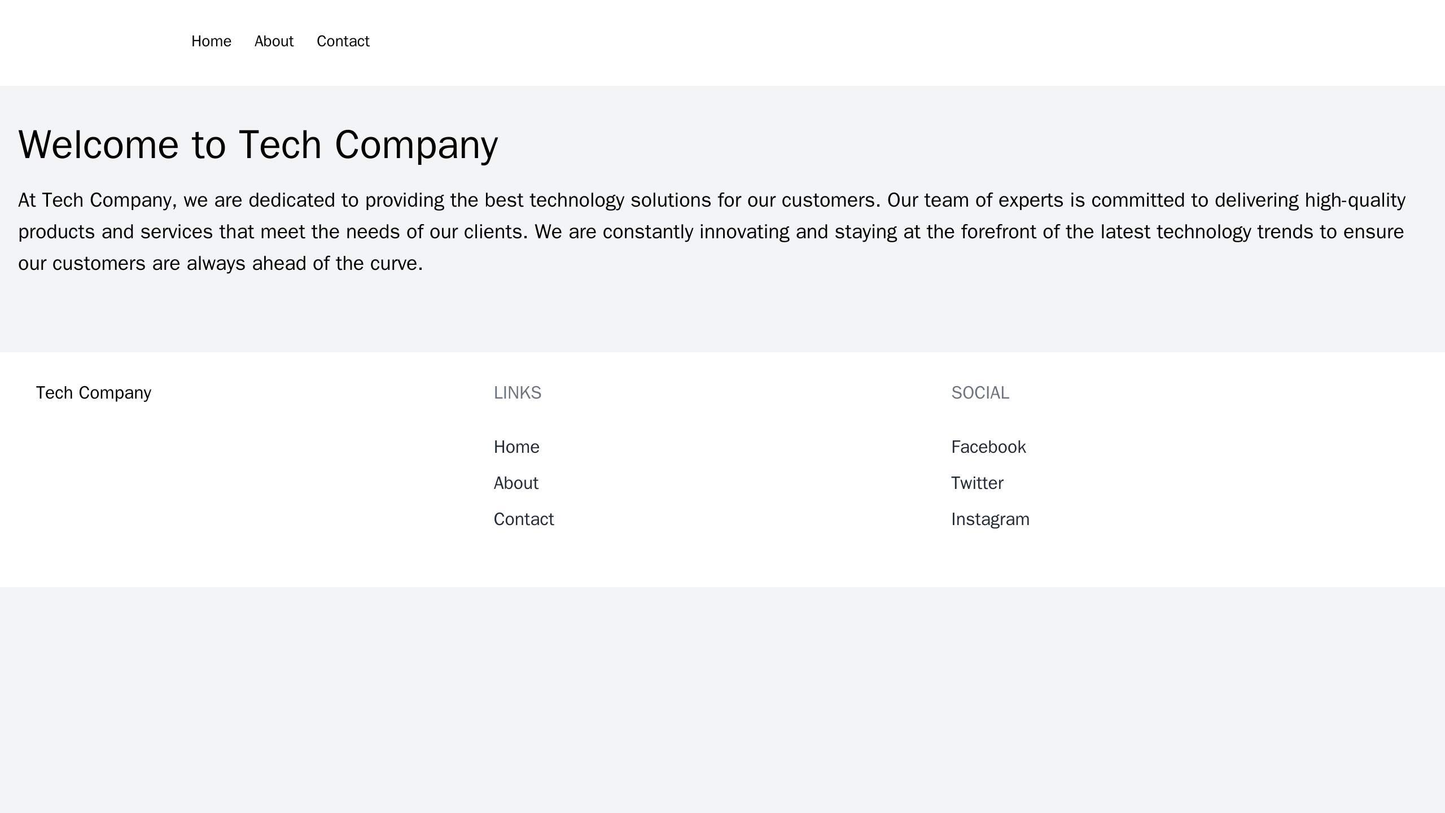The image size is (1445, 813).
Task: Select Contact under the footer LINKS section
Action: click(523, 518)
